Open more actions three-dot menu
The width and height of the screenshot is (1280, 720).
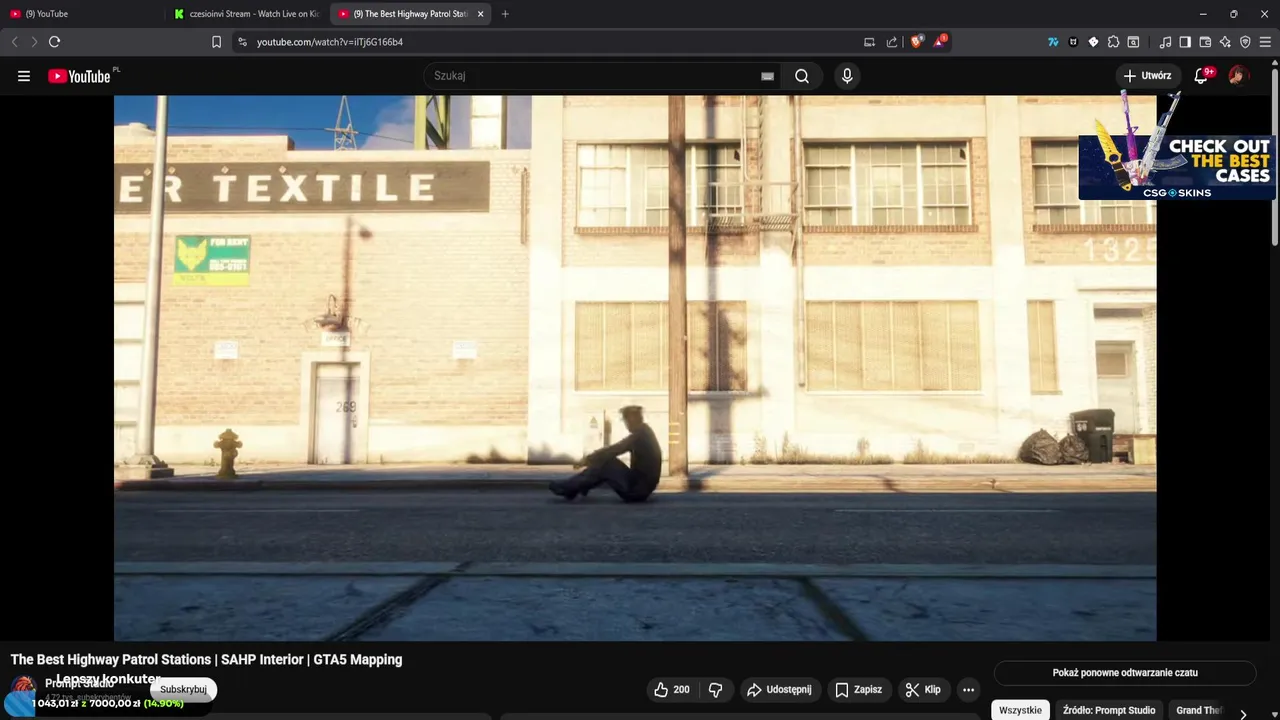point(968,690)
